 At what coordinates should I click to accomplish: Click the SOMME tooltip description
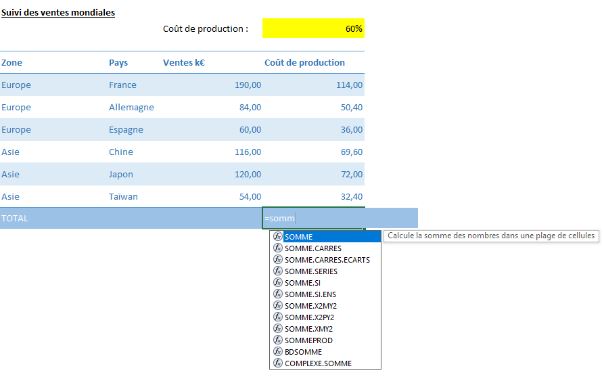pos(491,235)
